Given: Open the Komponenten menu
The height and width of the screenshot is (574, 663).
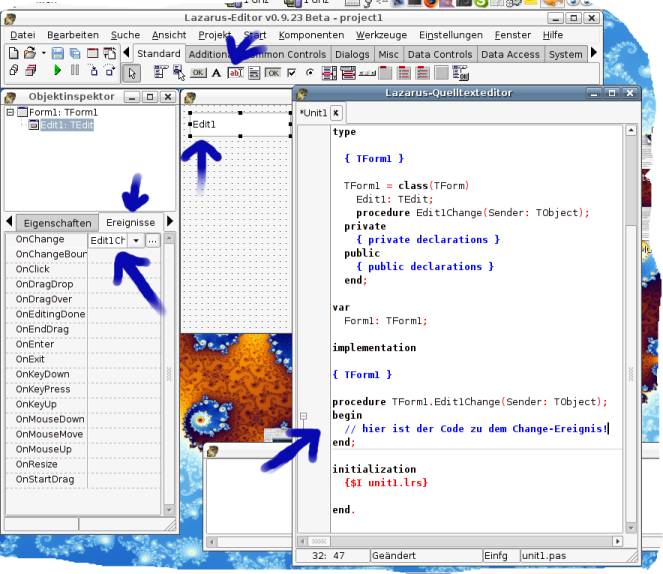Looking at the screenshot, I should (311, 35).
